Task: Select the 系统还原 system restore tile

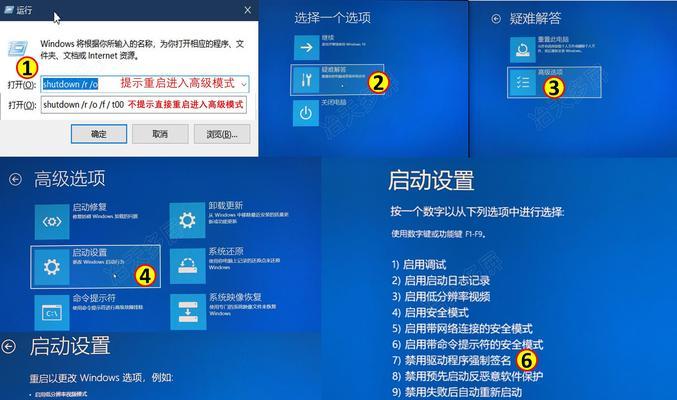Action: tap(187, 266)
